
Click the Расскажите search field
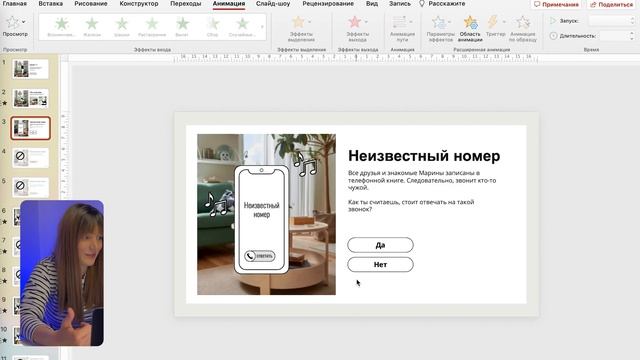click(x=447, y=4)
